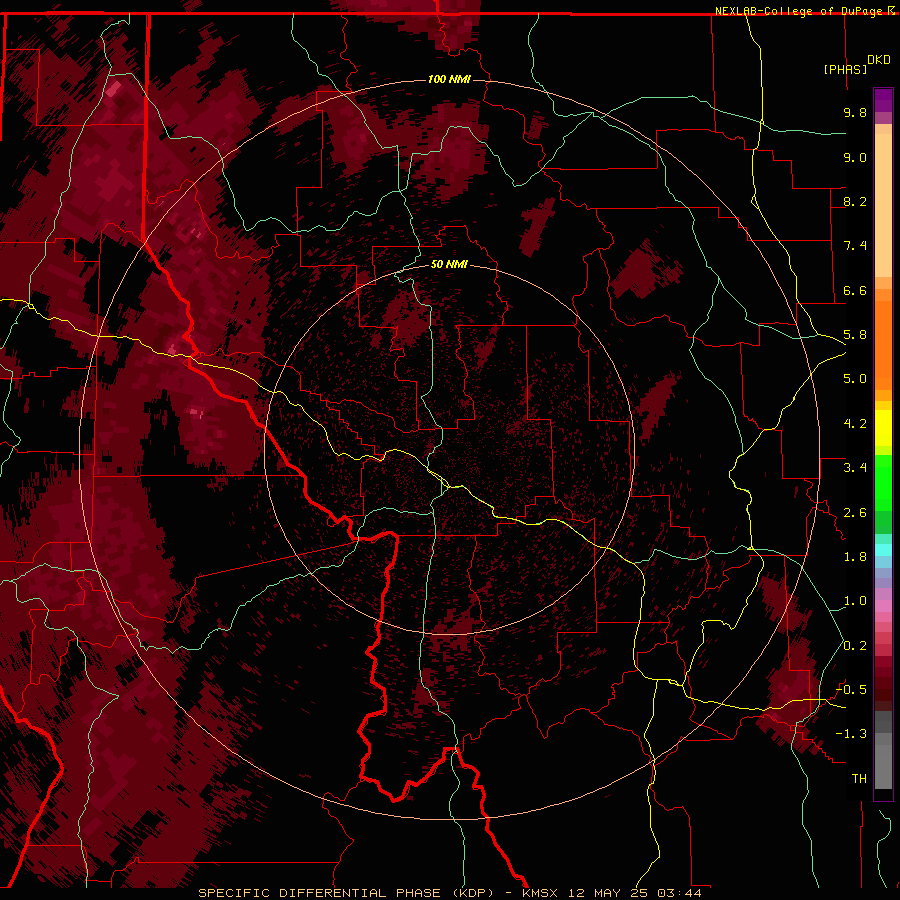Image resolution: width=900 pixels, height=900 pixels.
Task: Click the 1.0 color scale value
Action: pos(855,601)
